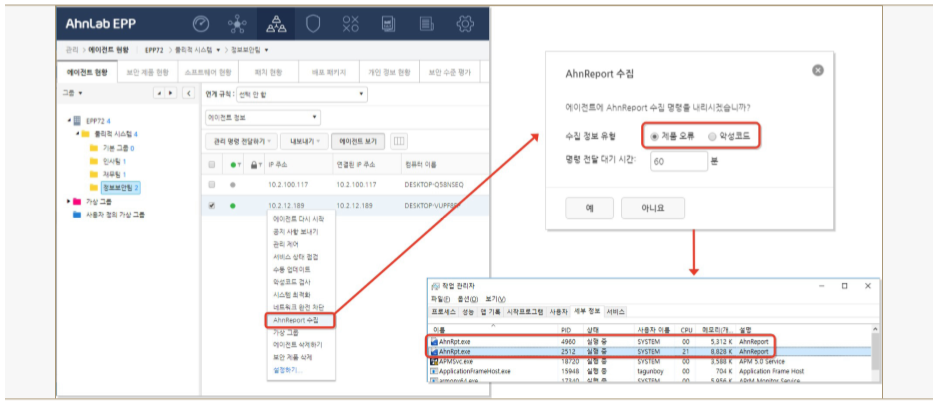Image resolution: width=938 pixels, height=404 pixels.
Task: Select the 제품 오류 radio button
Action: coord(654,136)
